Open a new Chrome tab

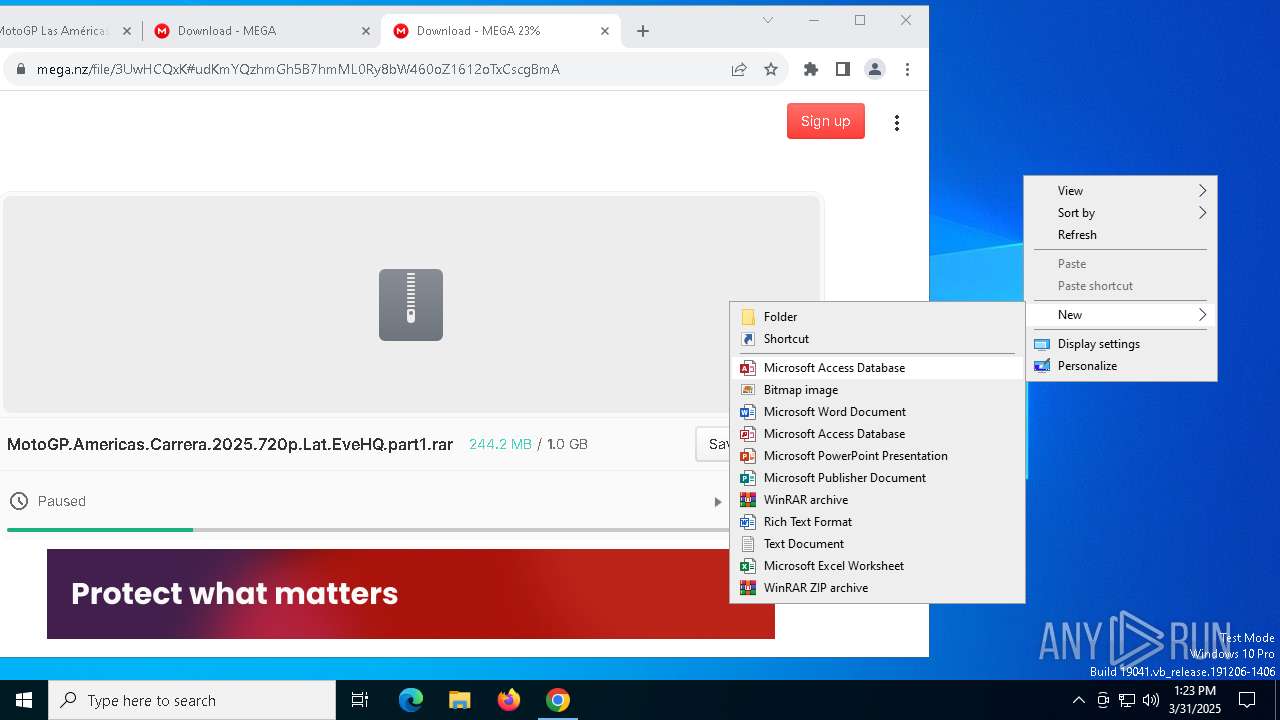[643, 31]
